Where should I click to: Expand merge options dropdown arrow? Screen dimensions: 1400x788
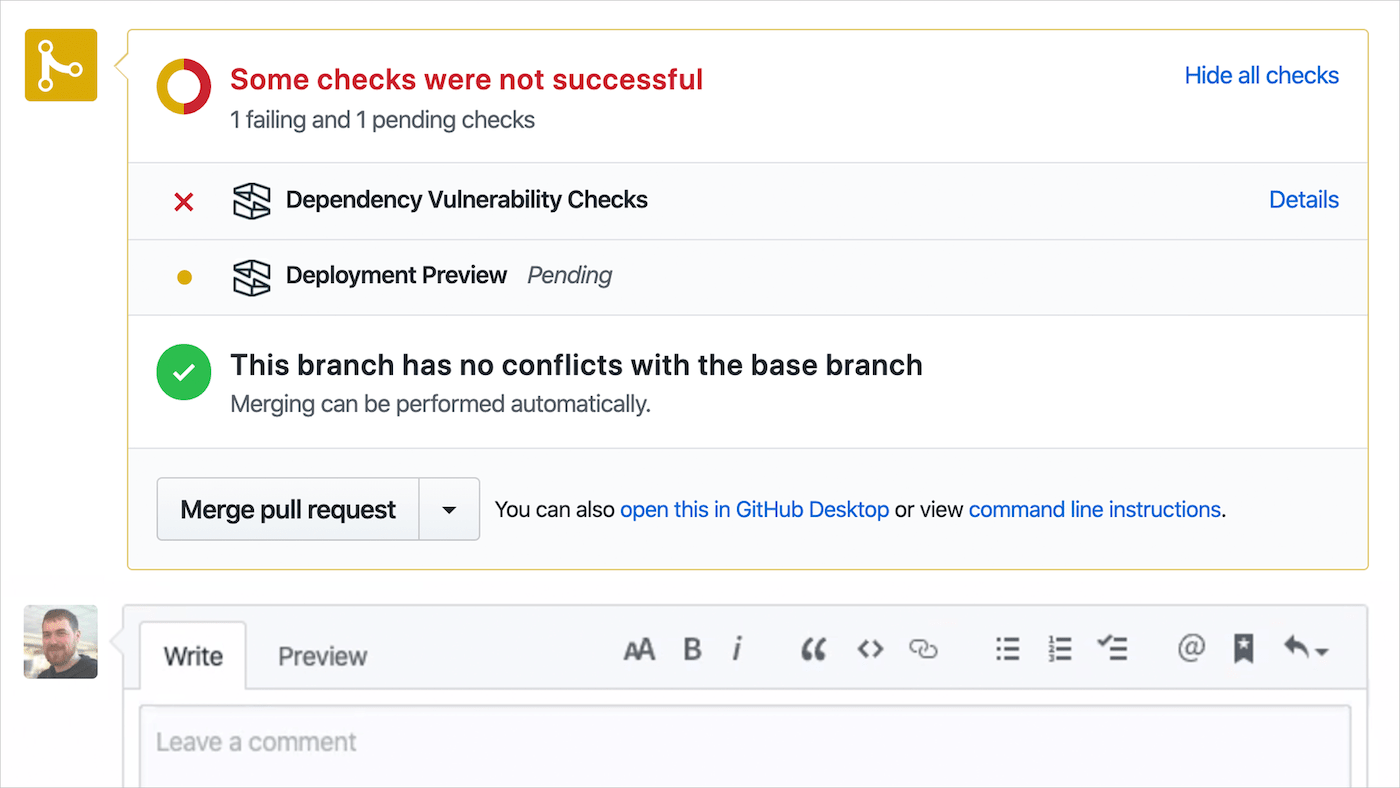449,510
